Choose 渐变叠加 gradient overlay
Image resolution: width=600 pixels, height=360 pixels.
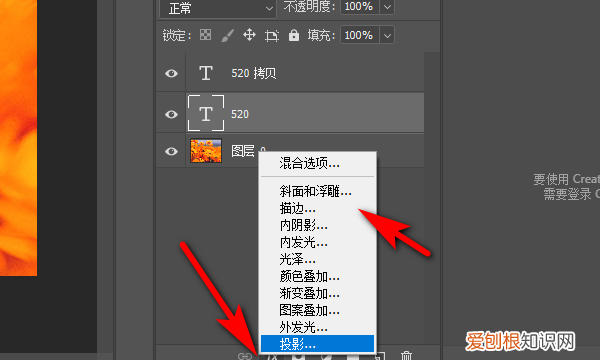coord(310,293)
